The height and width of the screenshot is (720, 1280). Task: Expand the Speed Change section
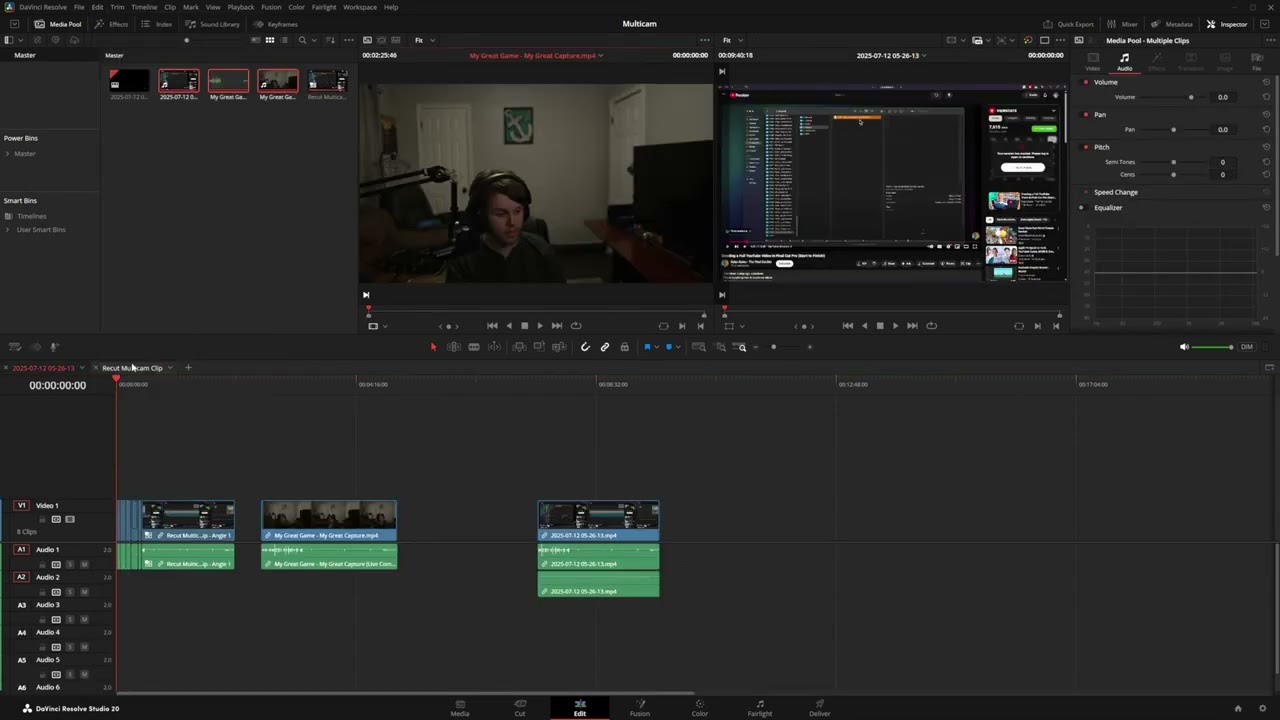coord(1115,192)
